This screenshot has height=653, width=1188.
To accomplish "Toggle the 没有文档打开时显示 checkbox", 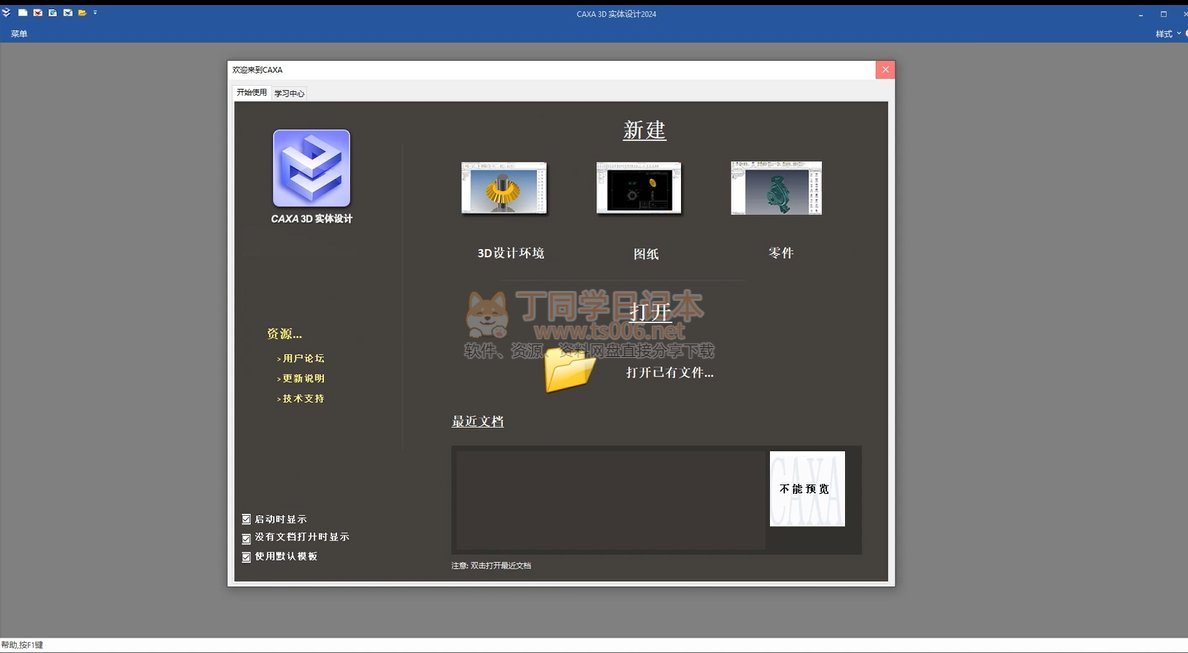I will point(247,538).
